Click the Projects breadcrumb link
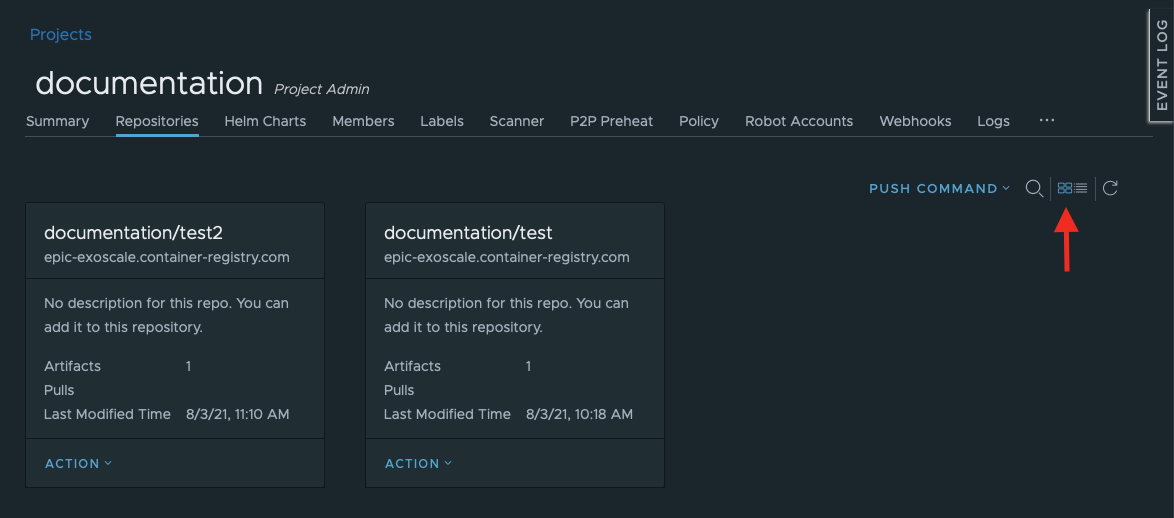The height and width of the screenshot is (518, 1174). click(x=61, y=34)
